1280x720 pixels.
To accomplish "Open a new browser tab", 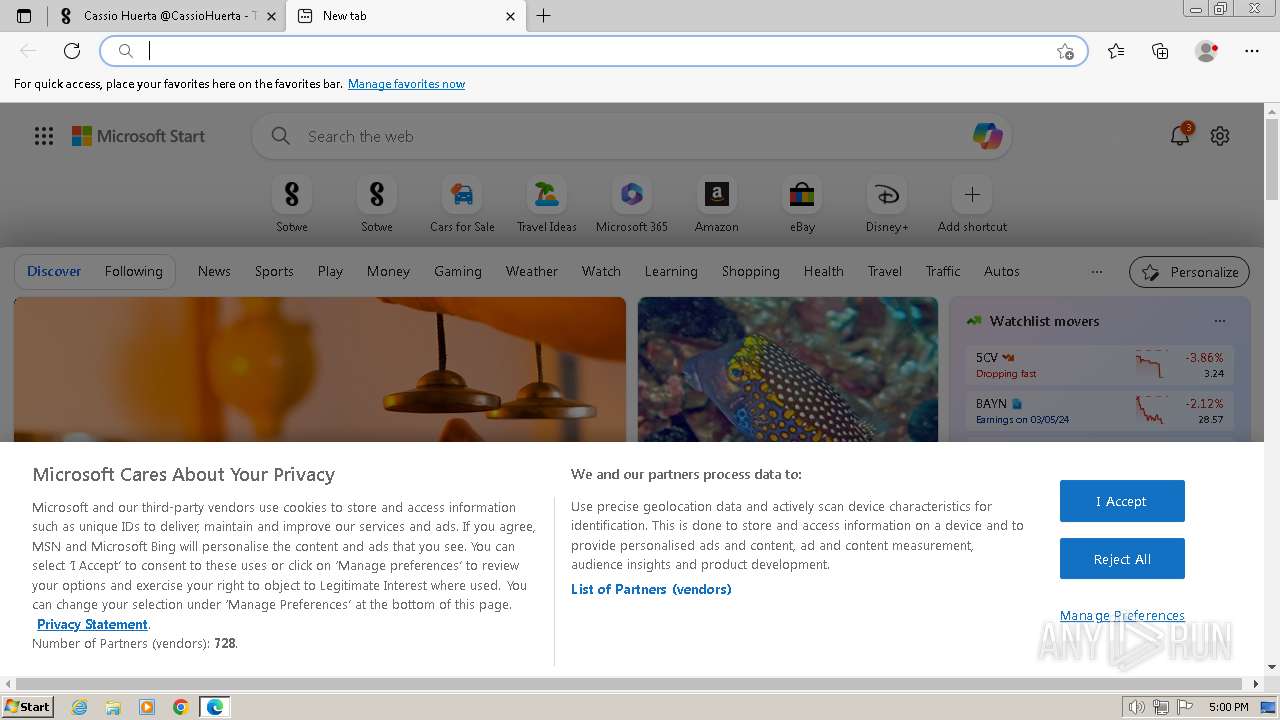I will coord(544,16).
